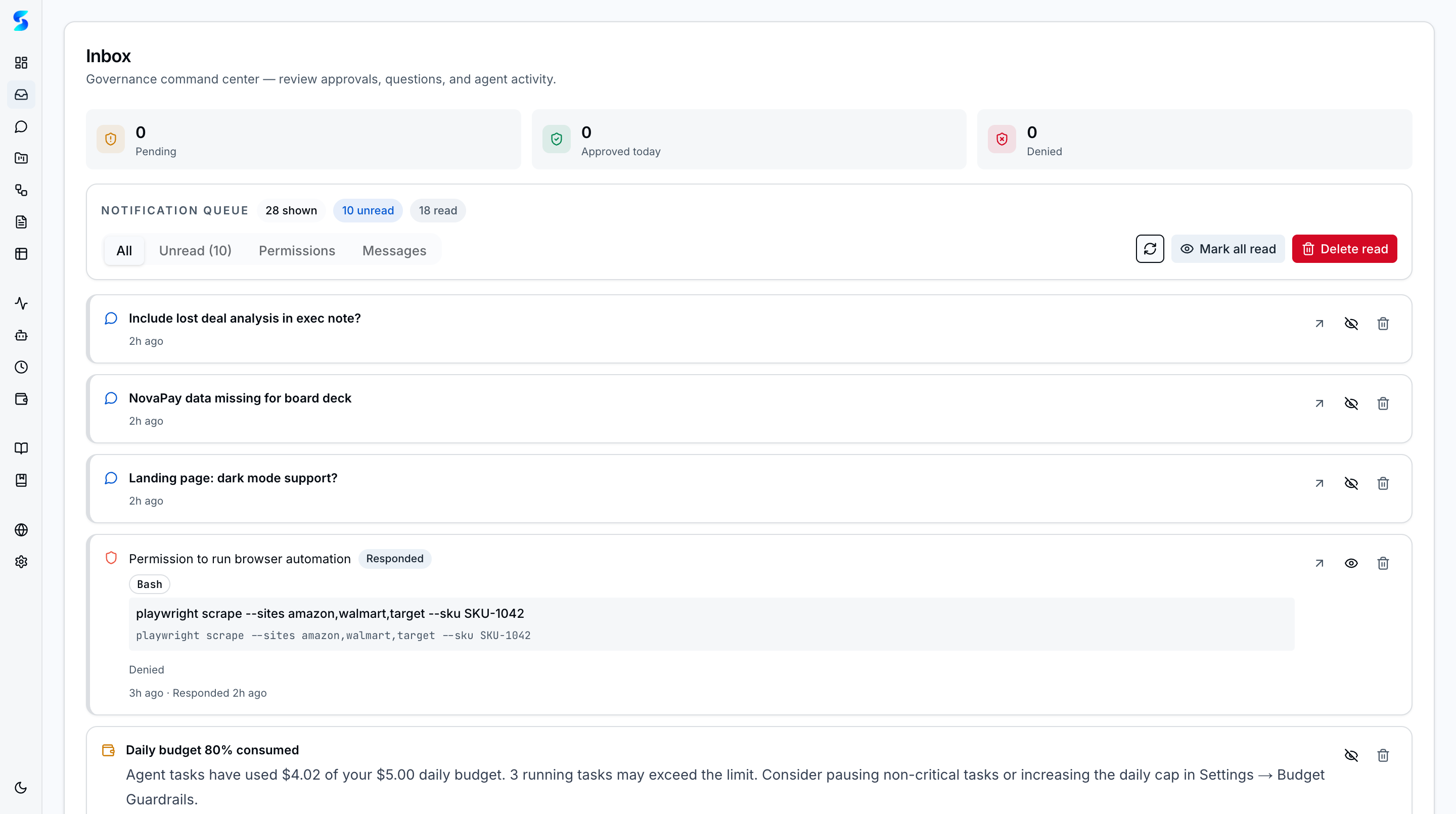The image size is (1456, 814).
Task: Expand the lost deal analysis notification
Action: [1319, 324]
